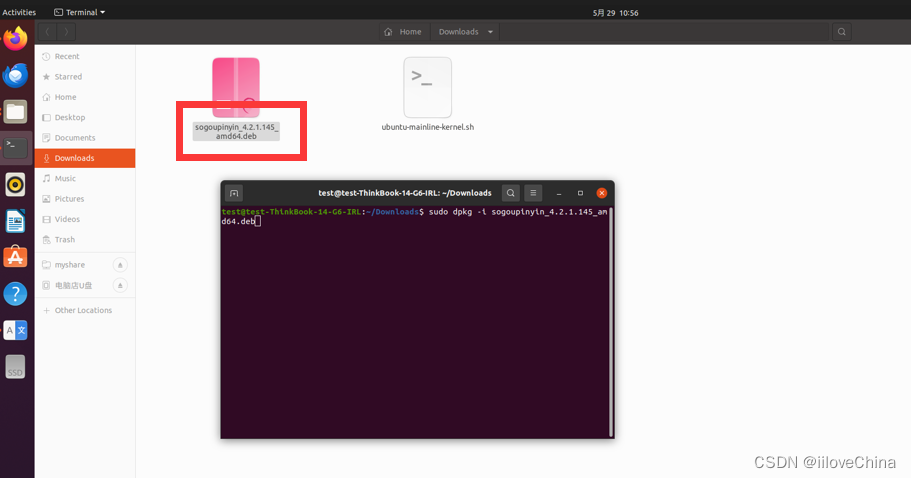This screenshot has width=911, height=478.
Task: Launch Firefox from the dock
Action: pyautogui.click(x=16, y=39)
